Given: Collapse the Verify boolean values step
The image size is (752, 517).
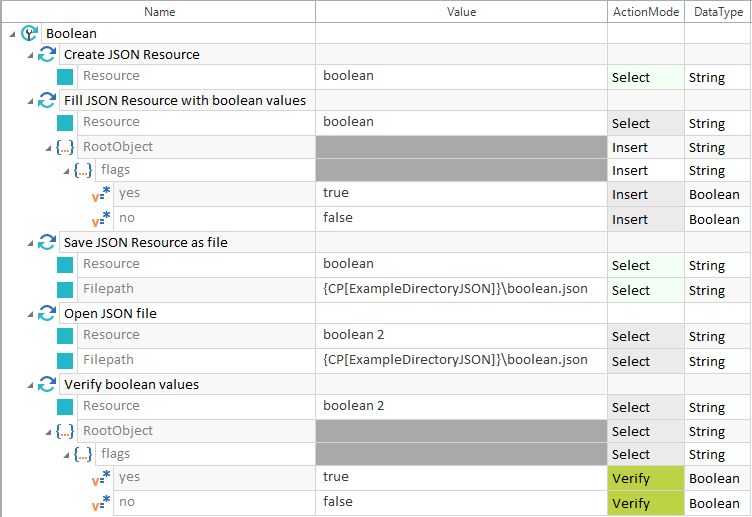Looking at the screenshot, I should [30, 384].
